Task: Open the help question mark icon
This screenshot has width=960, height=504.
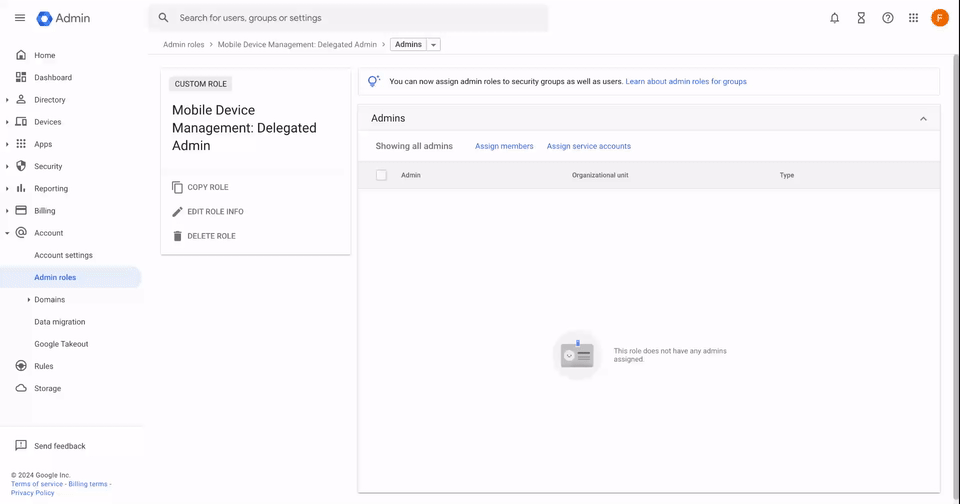Action: [x=887, y=18]
